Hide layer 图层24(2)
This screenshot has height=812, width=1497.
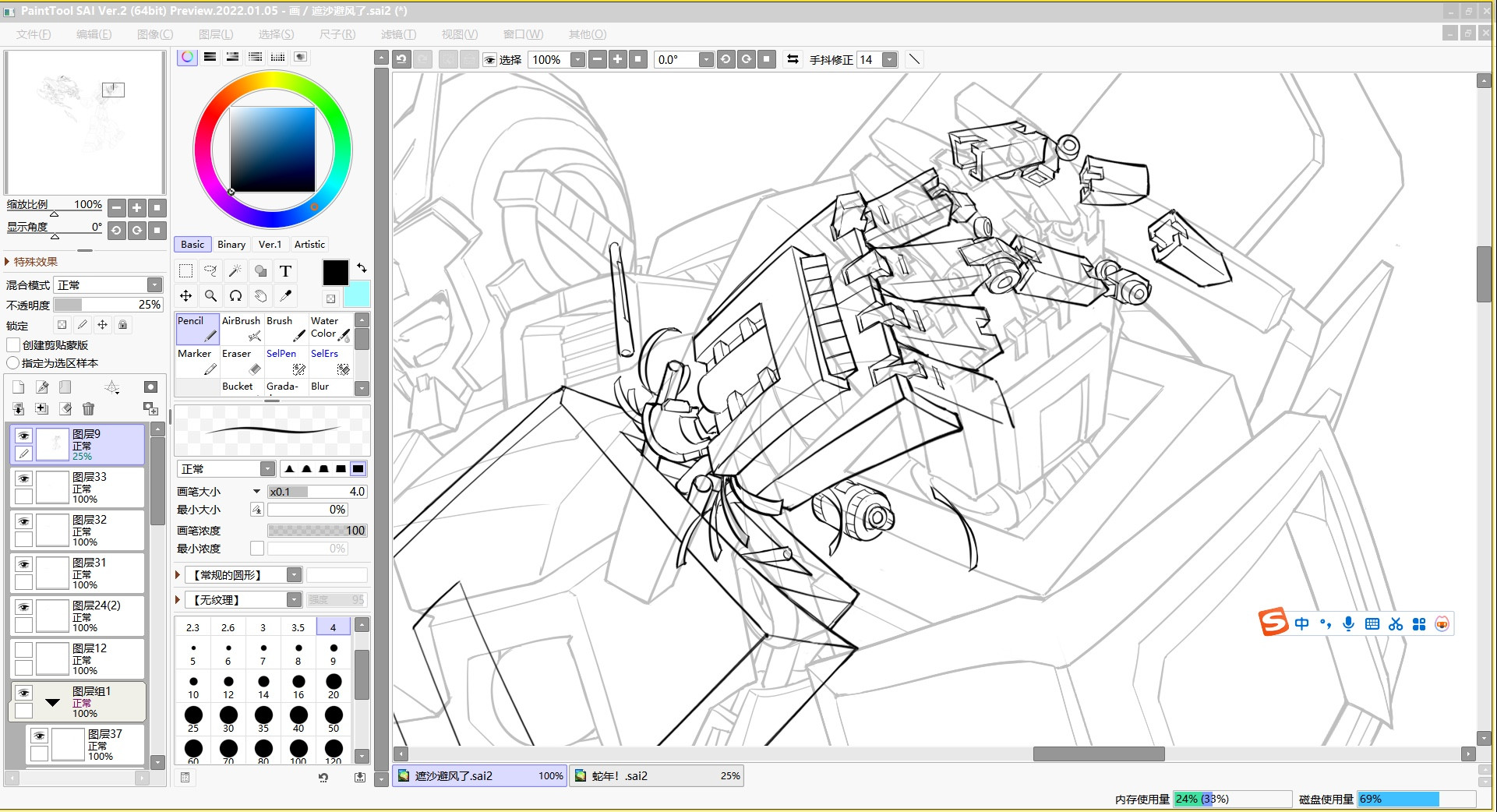[x=24, y=607]
